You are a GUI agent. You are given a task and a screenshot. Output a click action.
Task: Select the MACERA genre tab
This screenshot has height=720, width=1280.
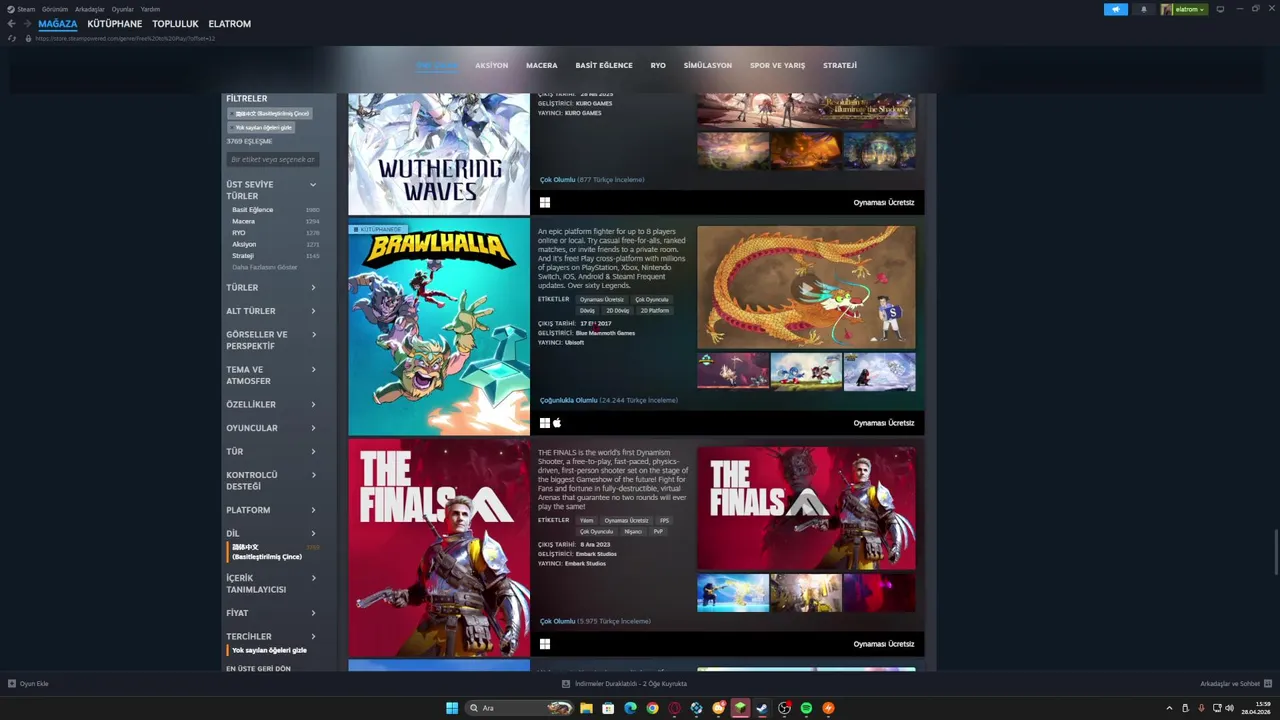(x=542, y=65)
